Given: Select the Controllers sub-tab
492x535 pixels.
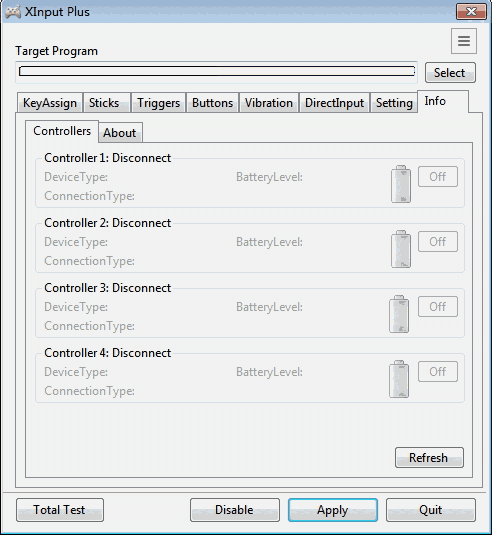Looking at the screenshot, I should point(62,131).
